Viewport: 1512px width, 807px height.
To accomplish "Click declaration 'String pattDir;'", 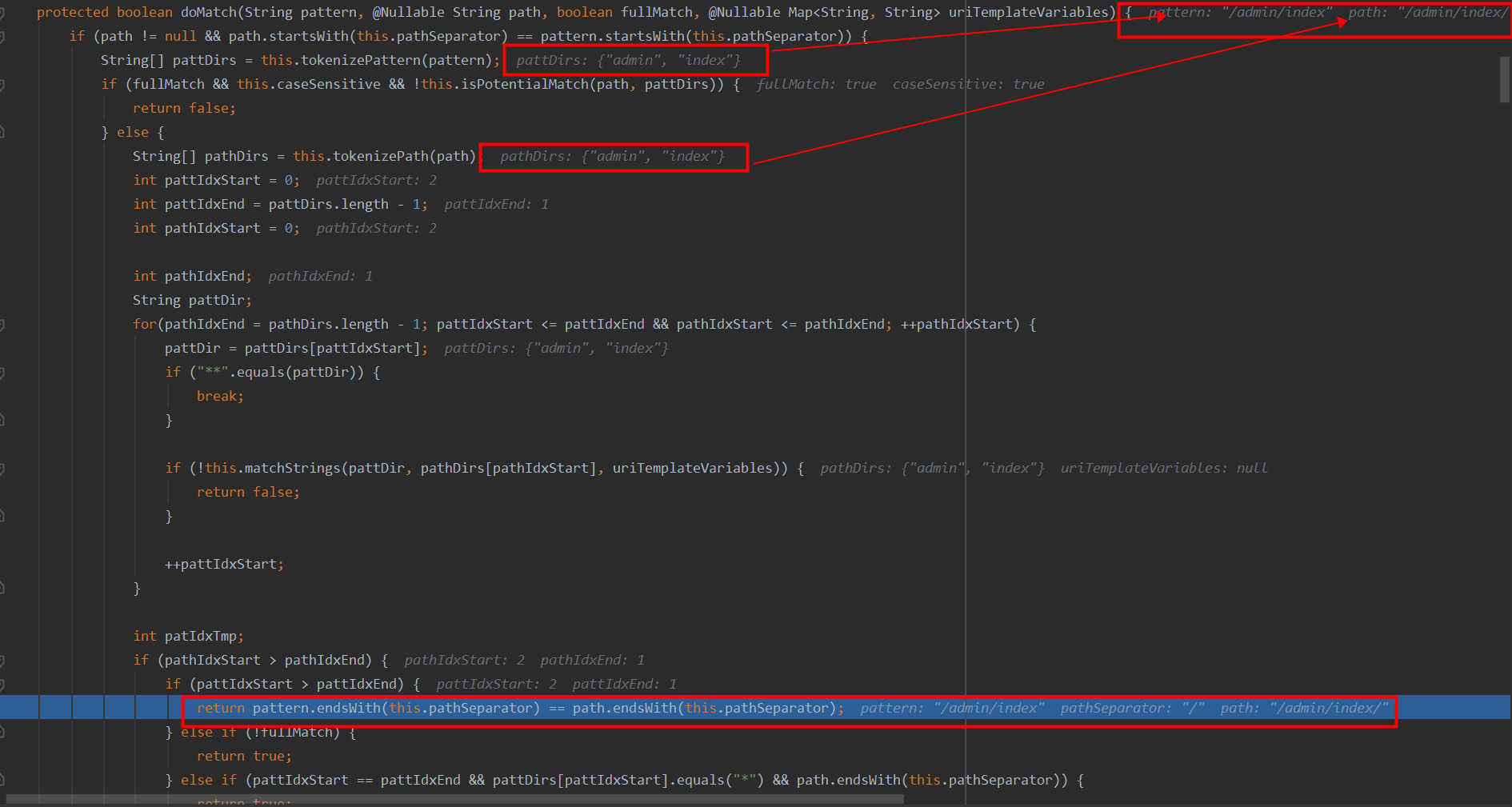I will (192, 301).
